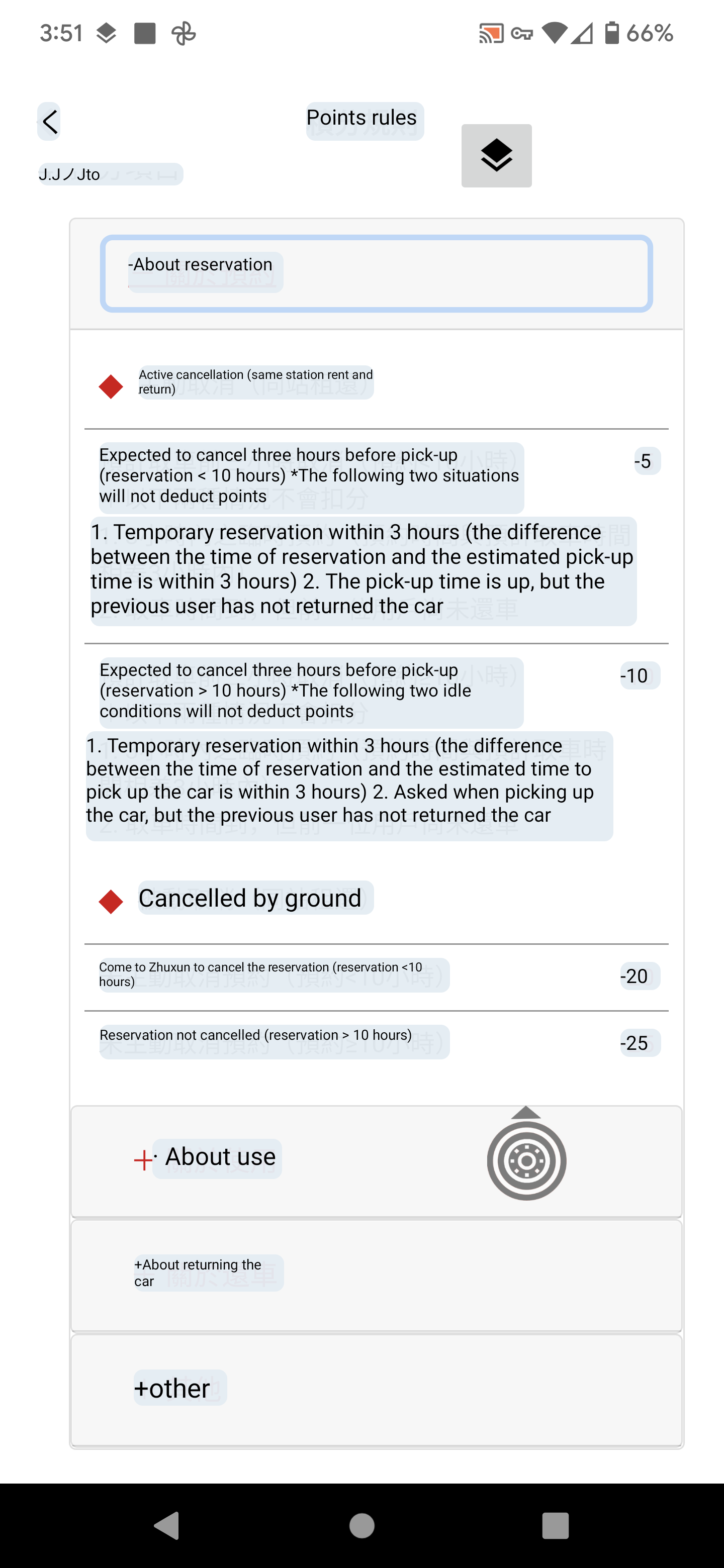This screenshot has height=1568, width=724.
Task: Tap the Active cancellation heading text
Action: point(256,381)
